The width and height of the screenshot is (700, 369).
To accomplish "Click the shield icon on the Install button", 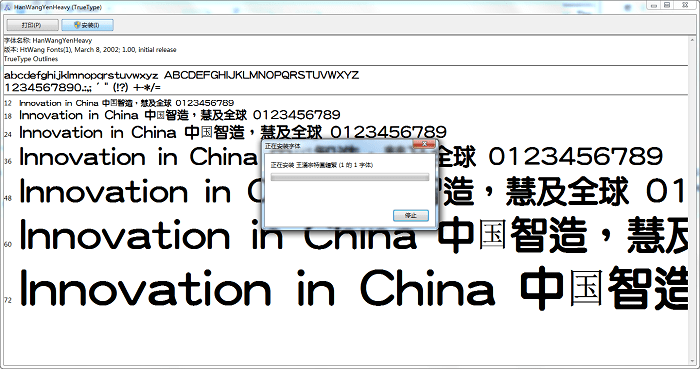I will pos(77,25).
